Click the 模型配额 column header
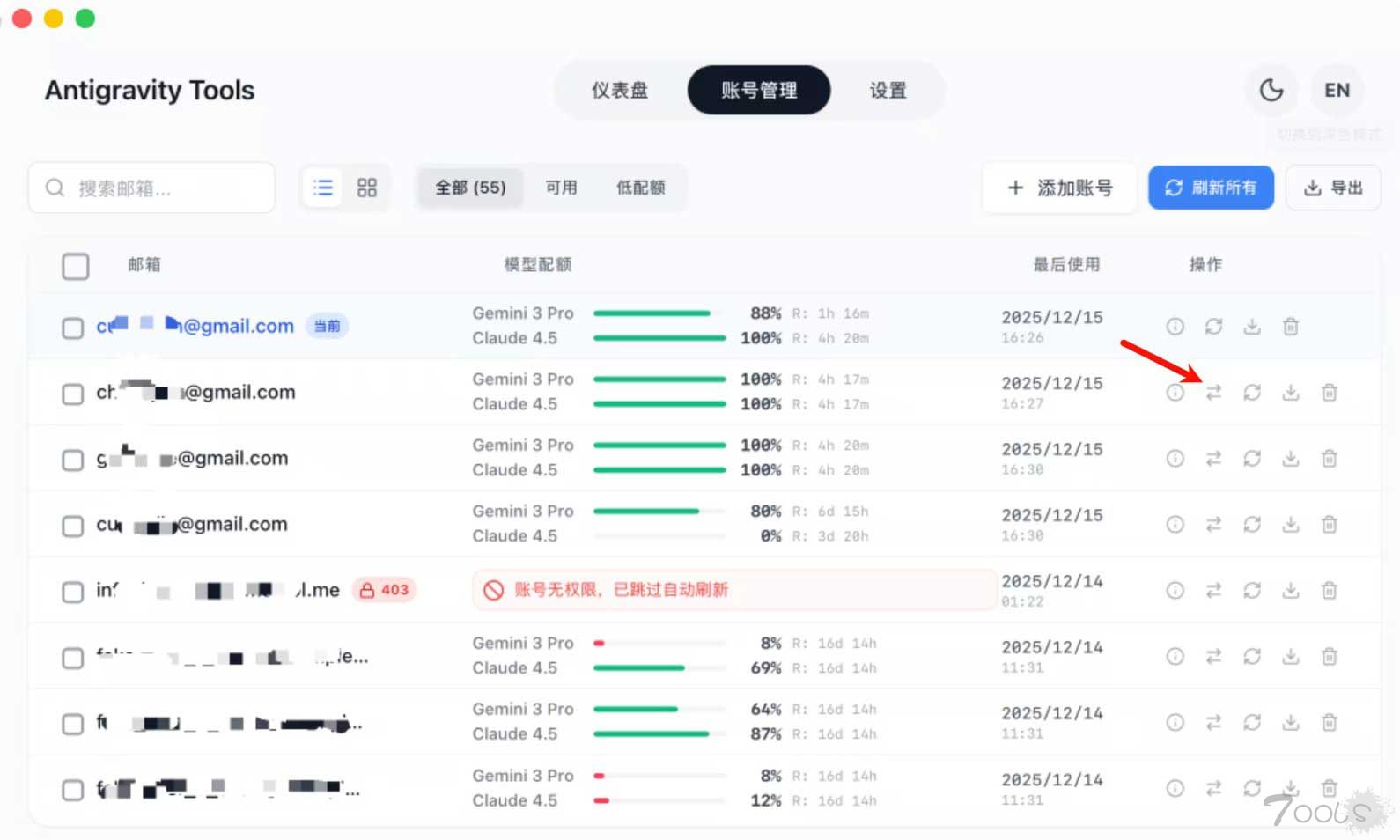The image size is (1400, 840). pos(537,265)
